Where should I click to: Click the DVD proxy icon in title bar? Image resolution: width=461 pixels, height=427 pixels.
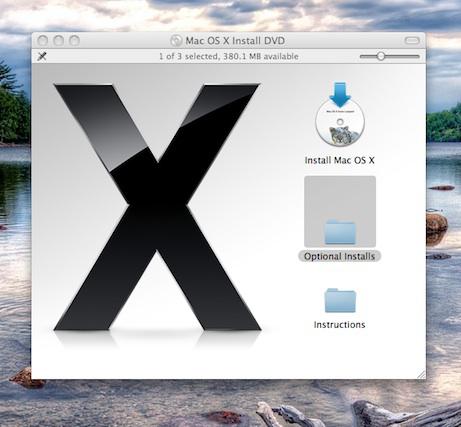tap(176, 41)
